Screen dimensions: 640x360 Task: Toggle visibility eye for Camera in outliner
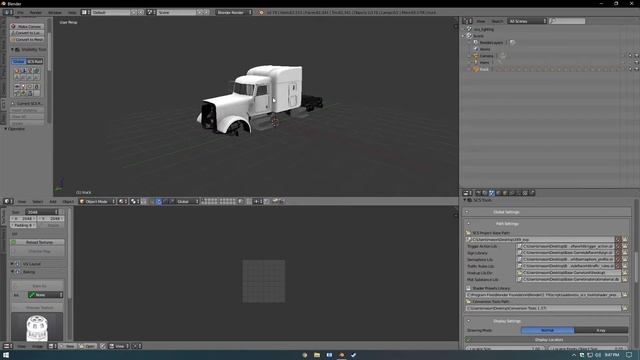tap(630, 56)
